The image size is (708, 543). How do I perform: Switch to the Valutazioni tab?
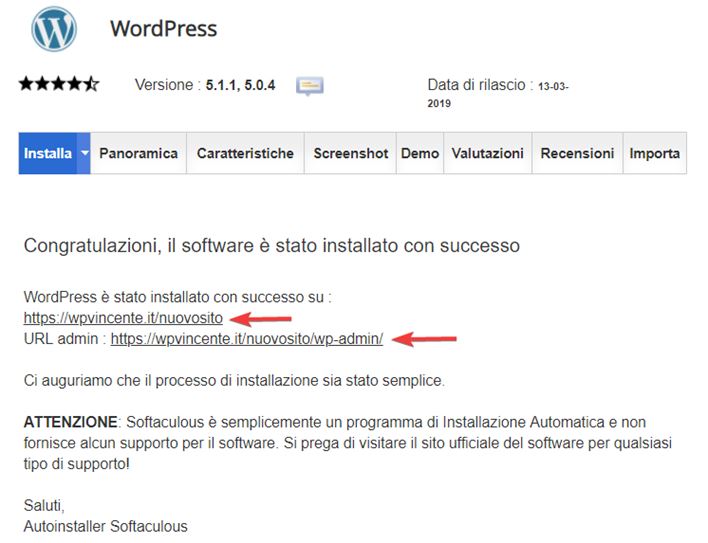tap(488, 153)
